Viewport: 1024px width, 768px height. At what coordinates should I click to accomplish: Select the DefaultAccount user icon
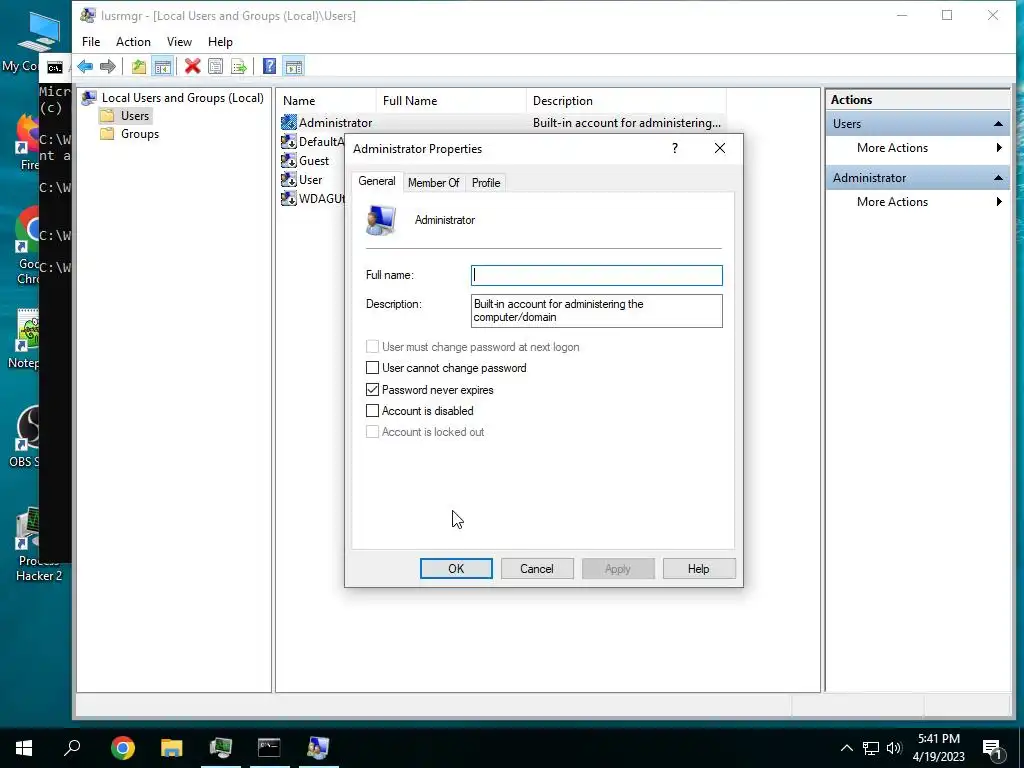(x=289, y=141)
